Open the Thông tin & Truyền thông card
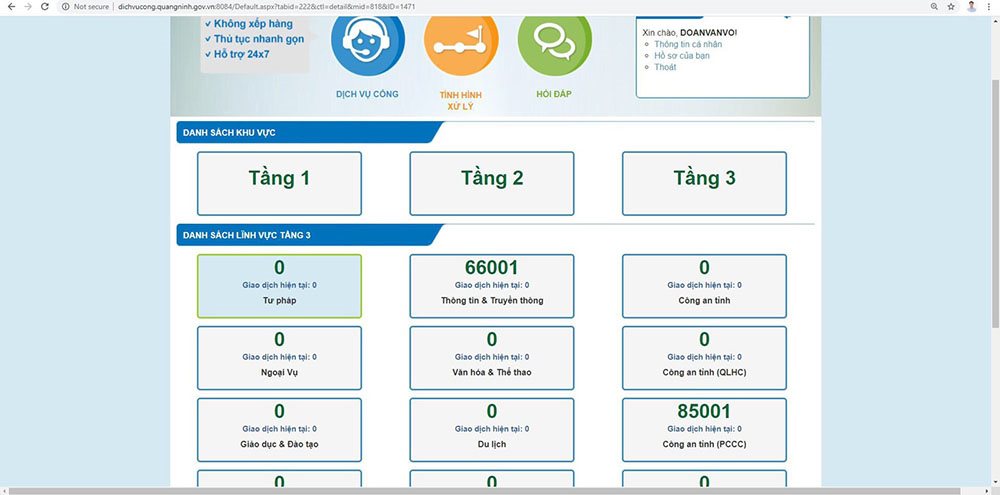1000x495 pixels. click(x=492, y=286)
